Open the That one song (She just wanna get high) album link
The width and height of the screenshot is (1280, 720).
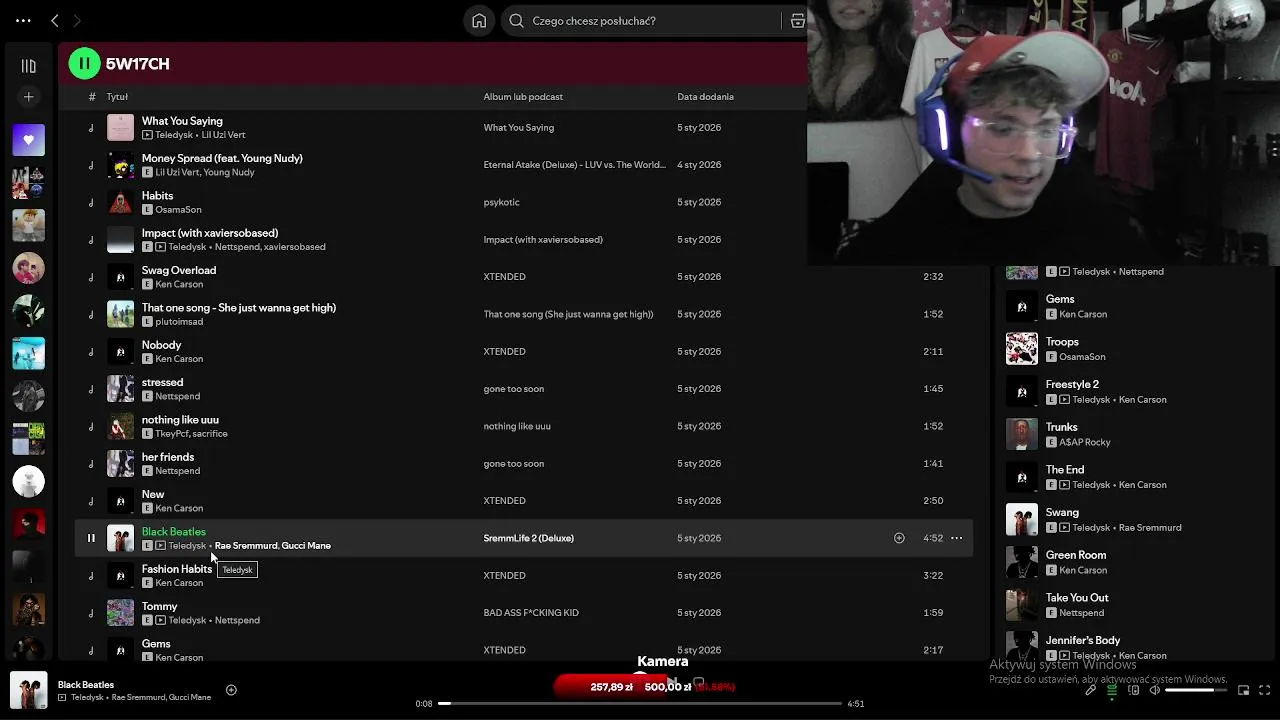tap(568, 314)
